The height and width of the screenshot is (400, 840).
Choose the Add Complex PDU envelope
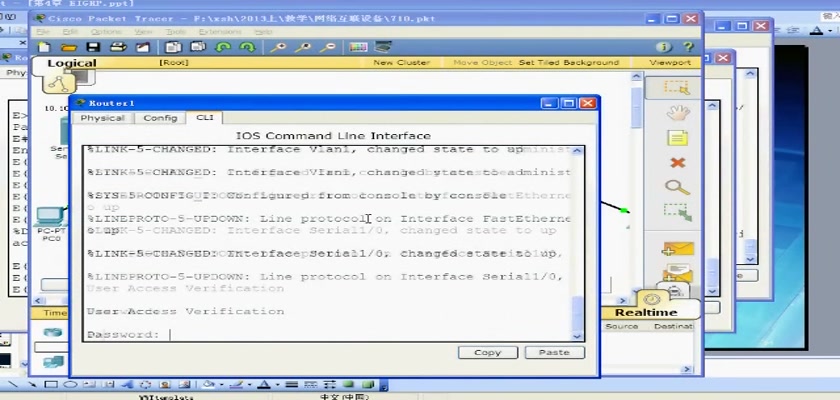(x=678, y=273)
